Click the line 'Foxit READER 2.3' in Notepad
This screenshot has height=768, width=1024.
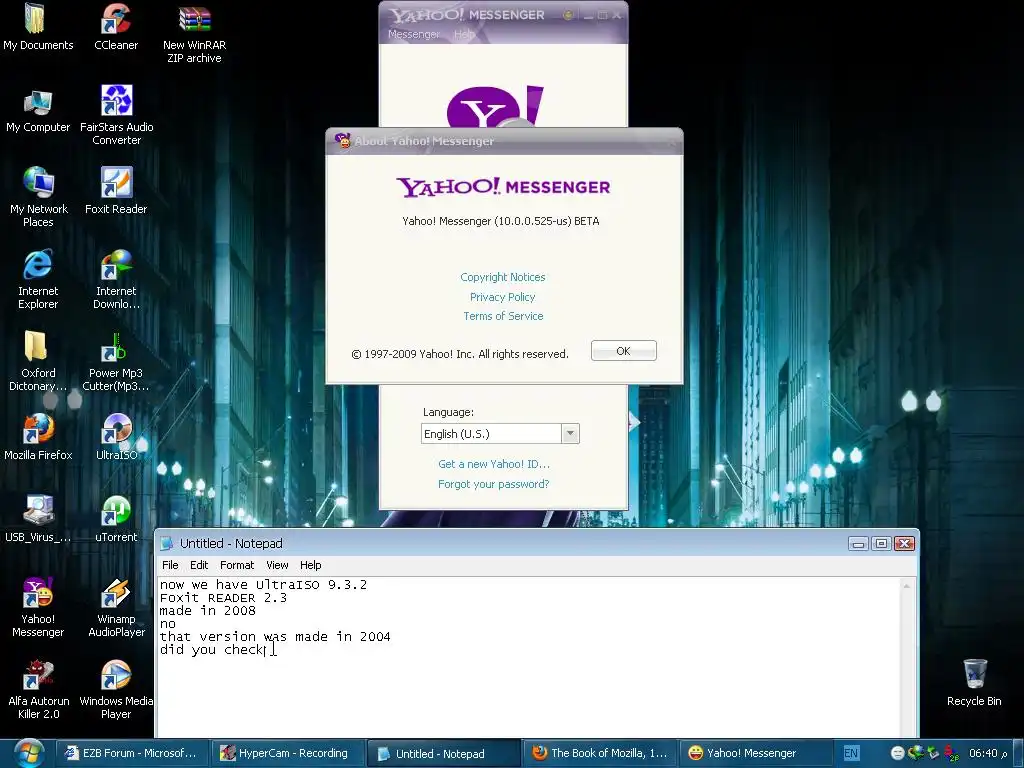(x=223, y=598)
